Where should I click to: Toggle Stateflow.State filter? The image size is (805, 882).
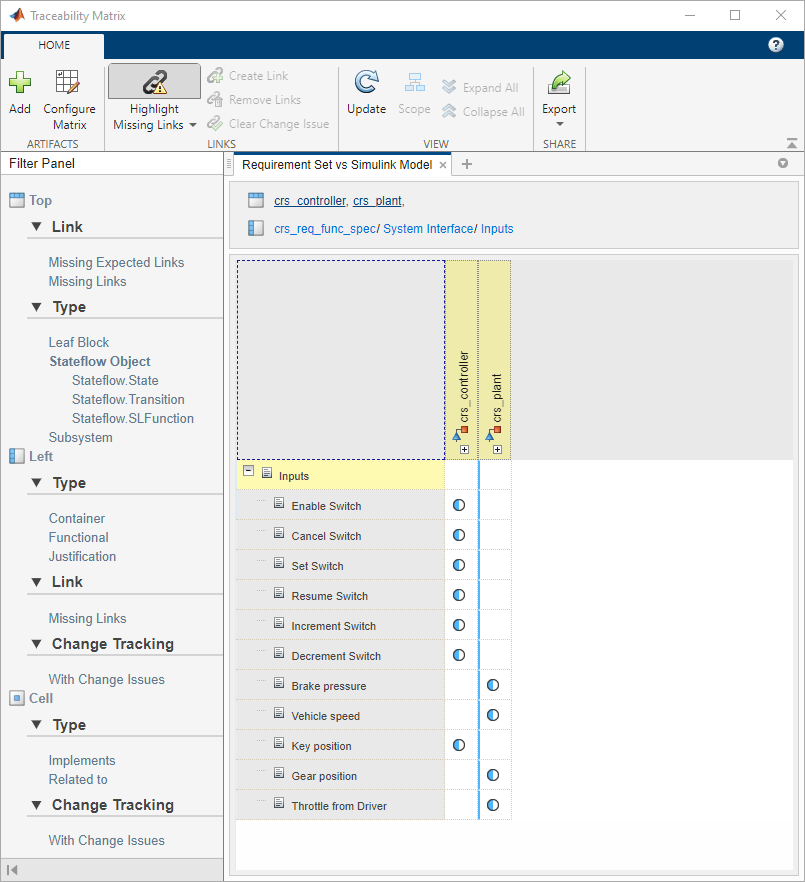115,381
